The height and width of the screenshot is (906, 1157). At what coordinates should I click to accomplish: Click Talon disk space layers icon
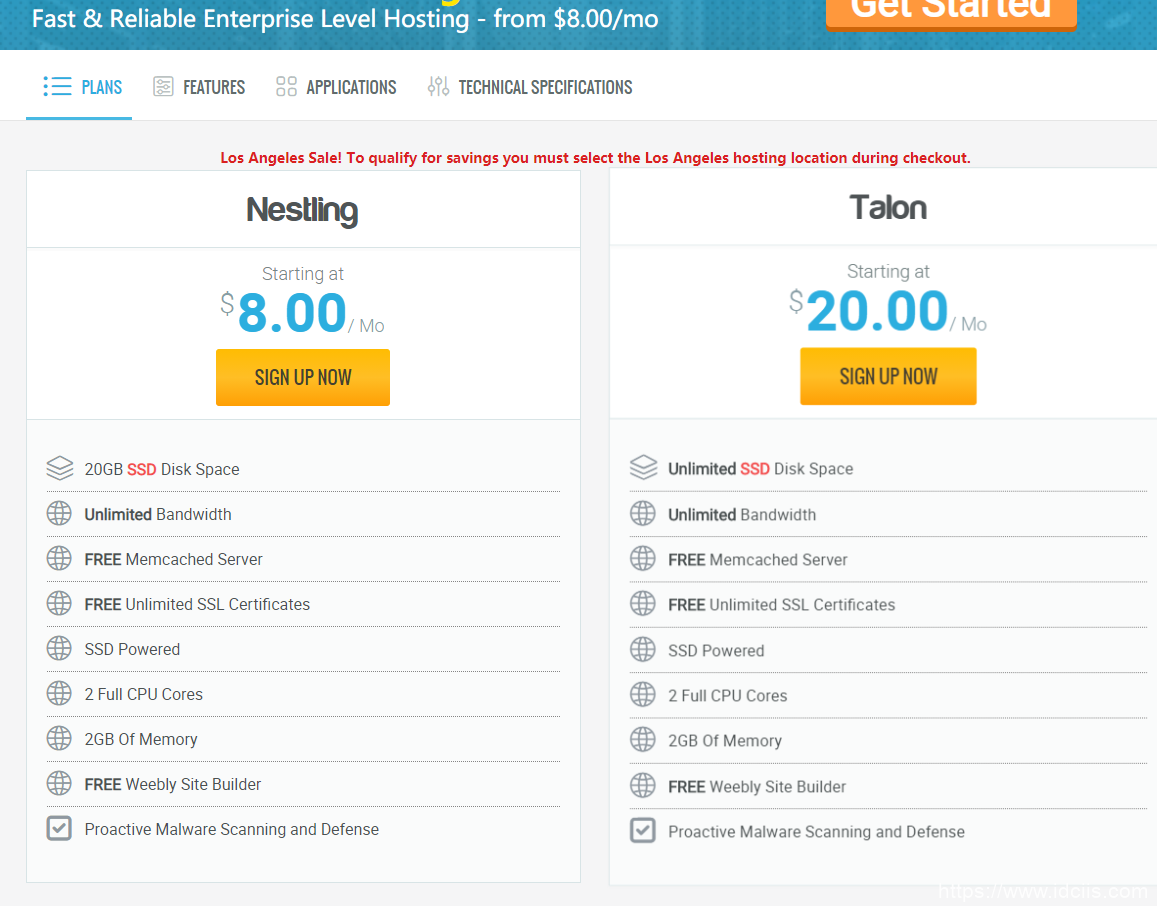(x=643, y=468)
